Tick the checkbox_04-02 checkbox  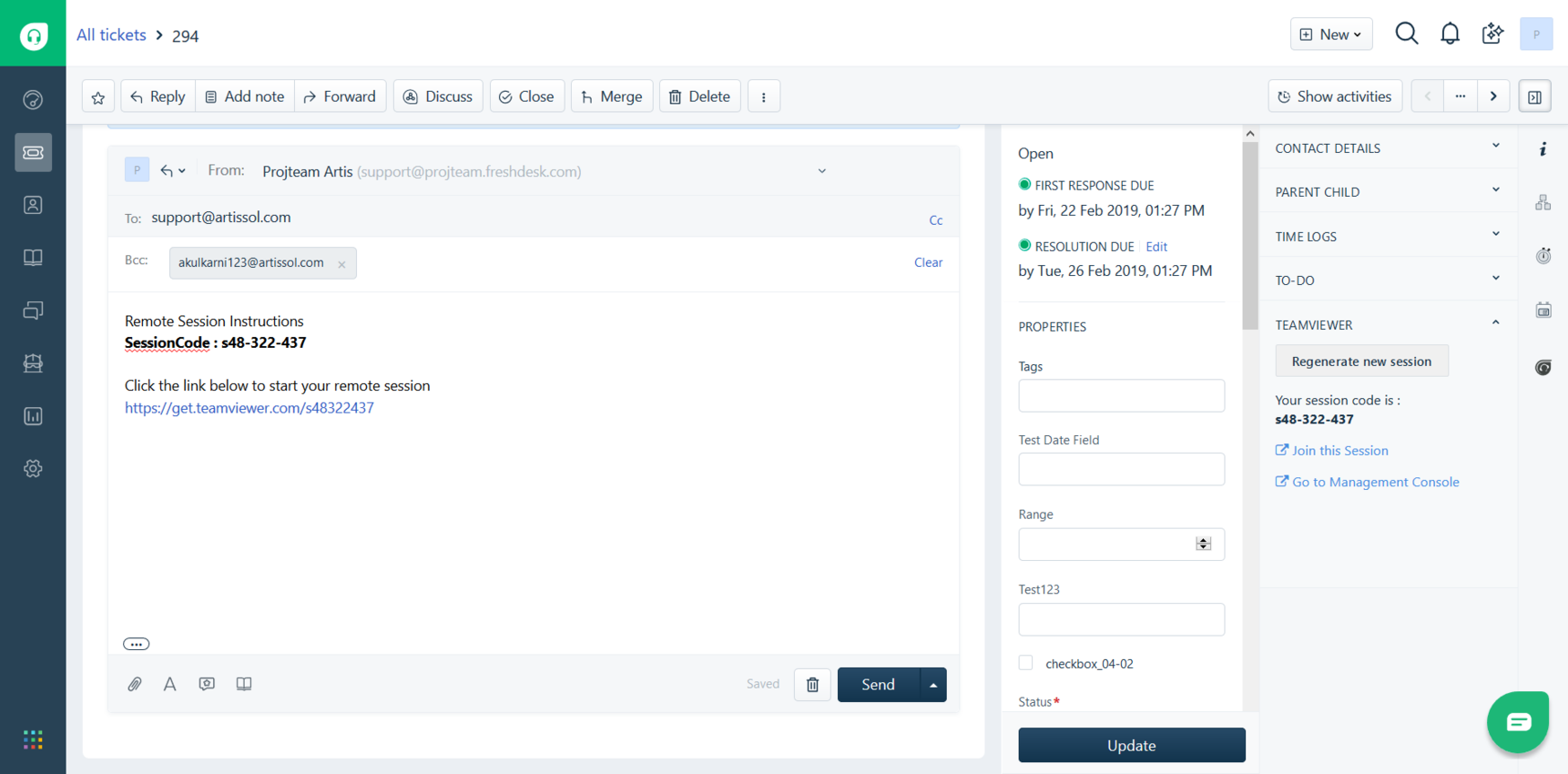point(1026,663)
